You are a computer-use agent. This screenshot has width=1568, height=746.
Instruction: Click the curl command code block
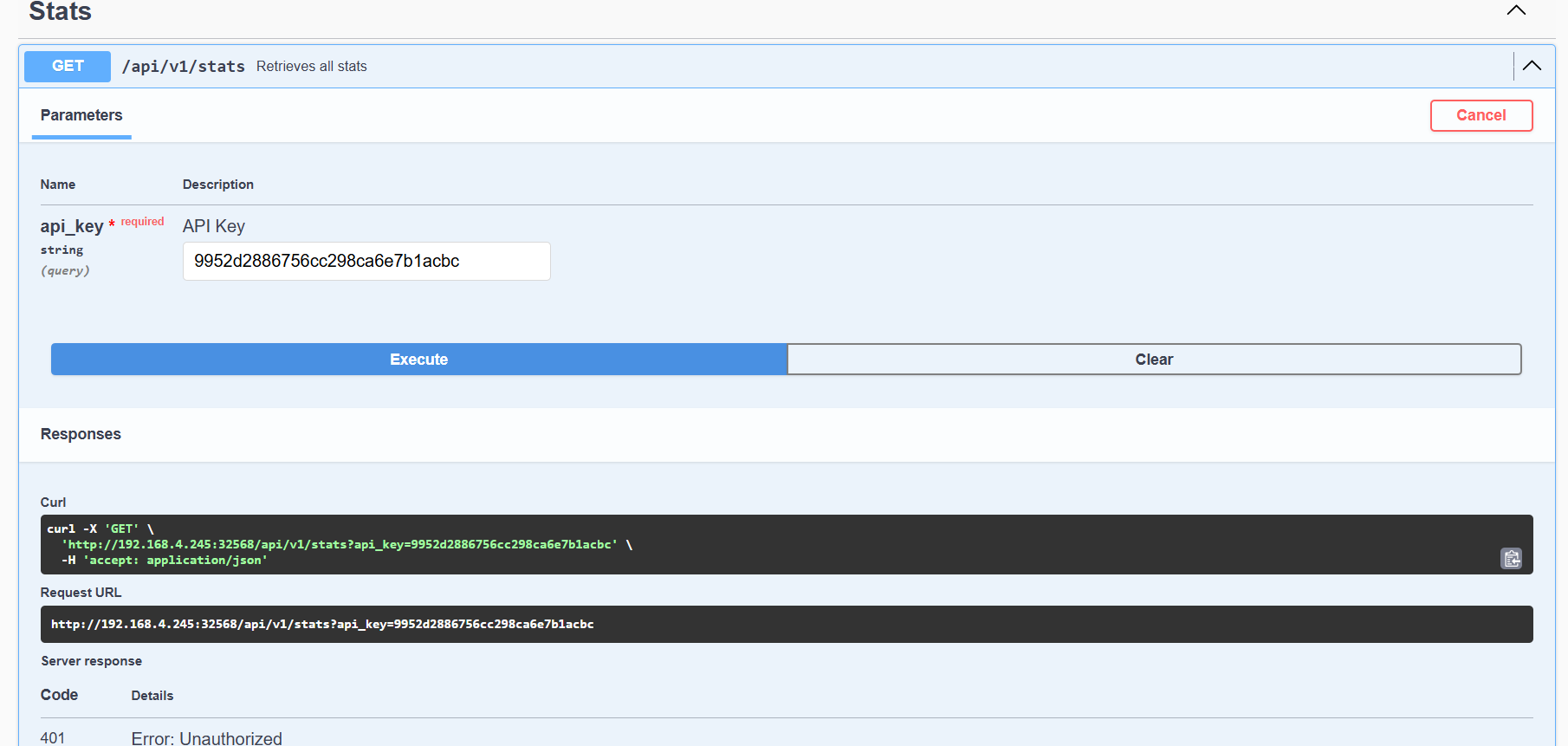787,544
